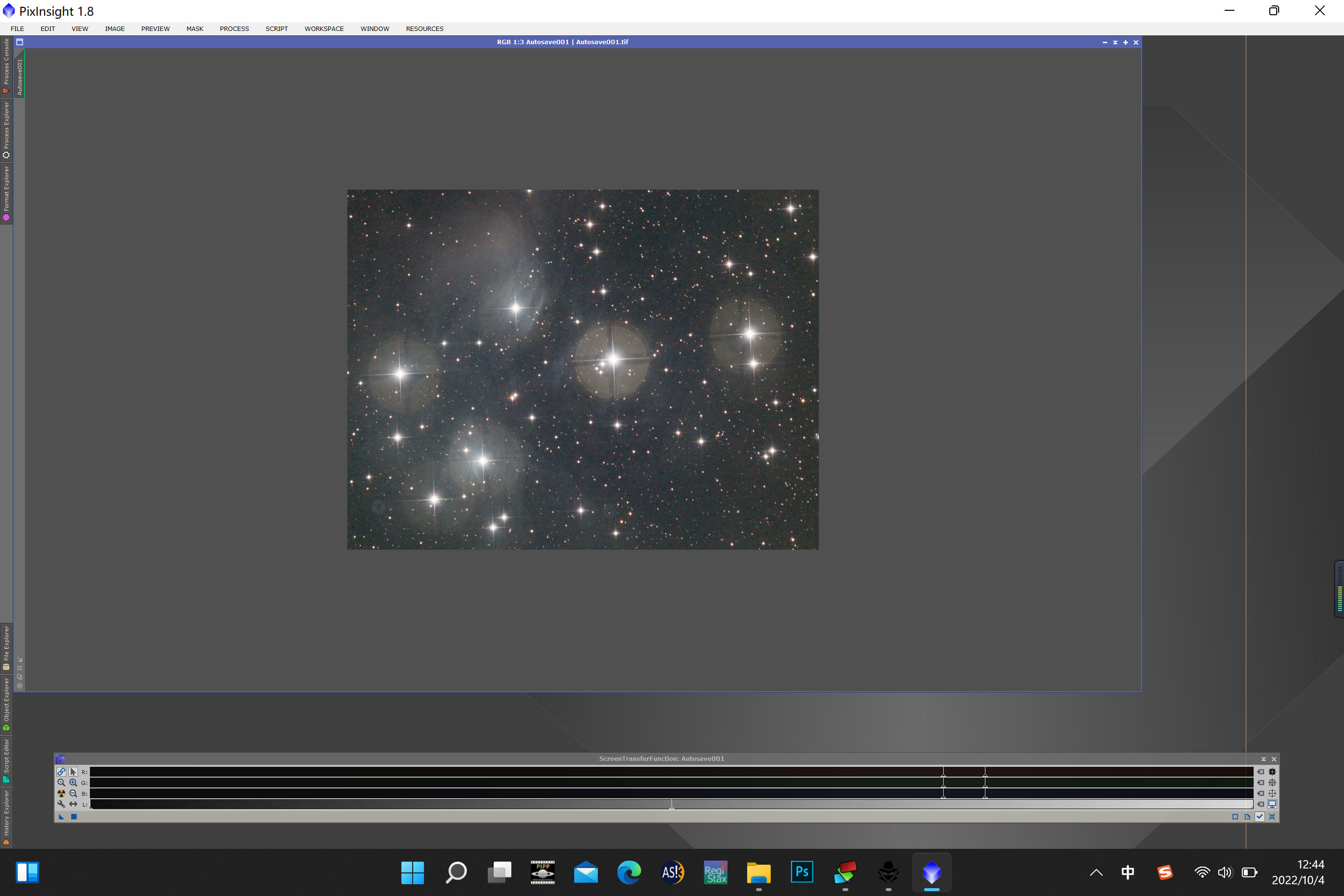The image size is (1344, 896).
Task: Open the MASK menu
Action: (x=195, y=28)
